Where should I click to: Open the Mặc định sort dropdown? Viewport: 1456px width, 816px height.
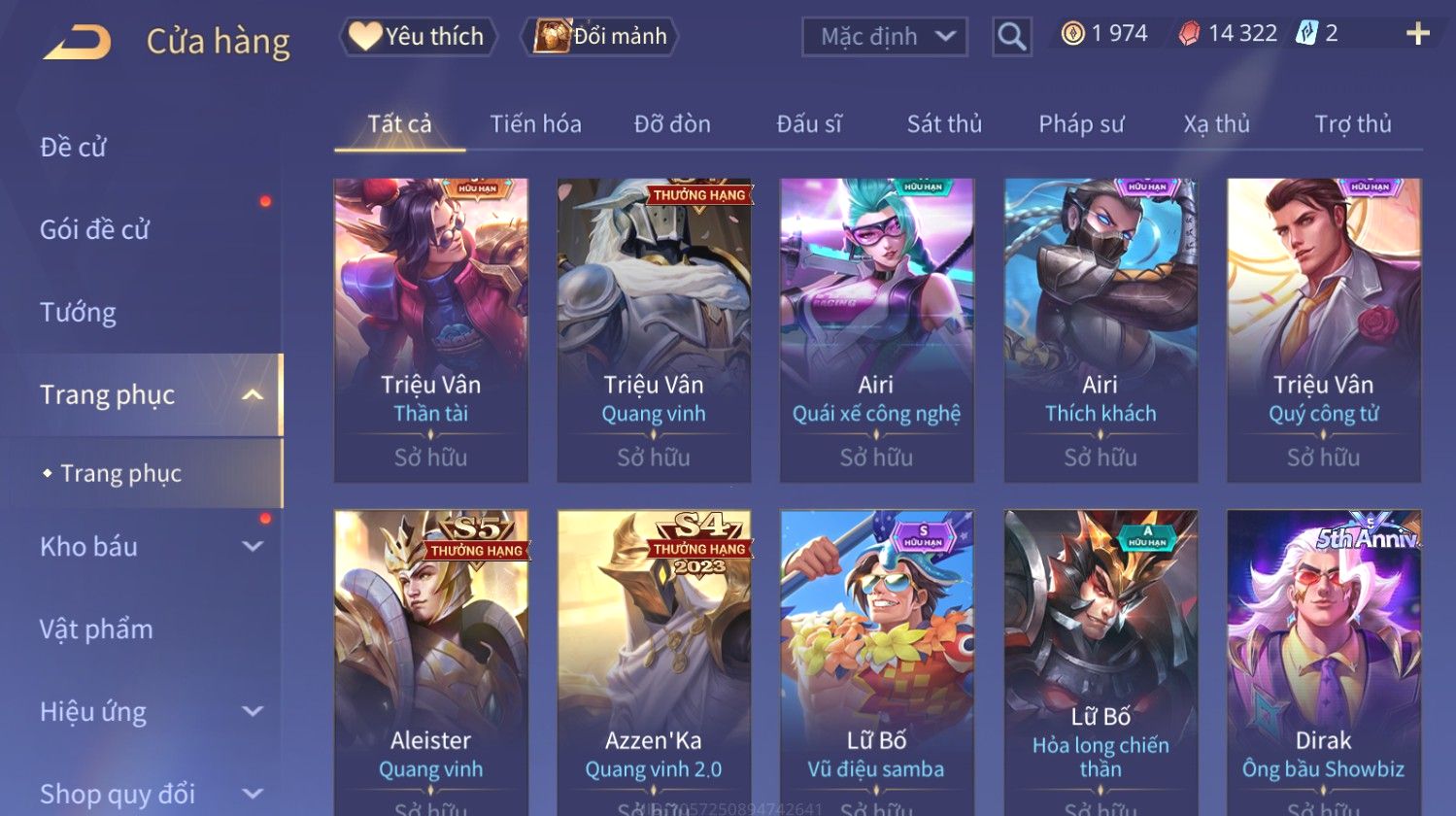[x=885, y=37]
